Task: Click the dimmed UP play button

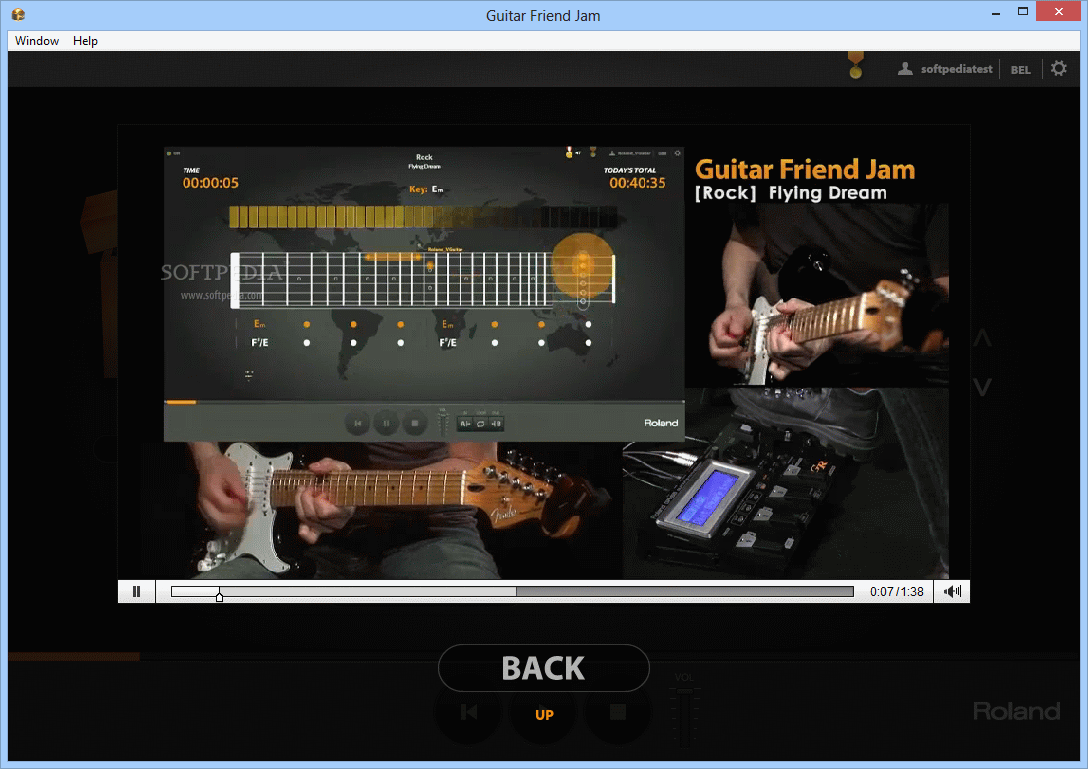Action: tap(543, 714)
